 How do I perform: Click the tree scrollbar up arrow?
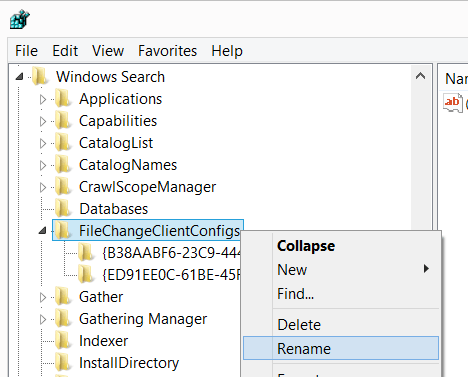tap(421, 76)
